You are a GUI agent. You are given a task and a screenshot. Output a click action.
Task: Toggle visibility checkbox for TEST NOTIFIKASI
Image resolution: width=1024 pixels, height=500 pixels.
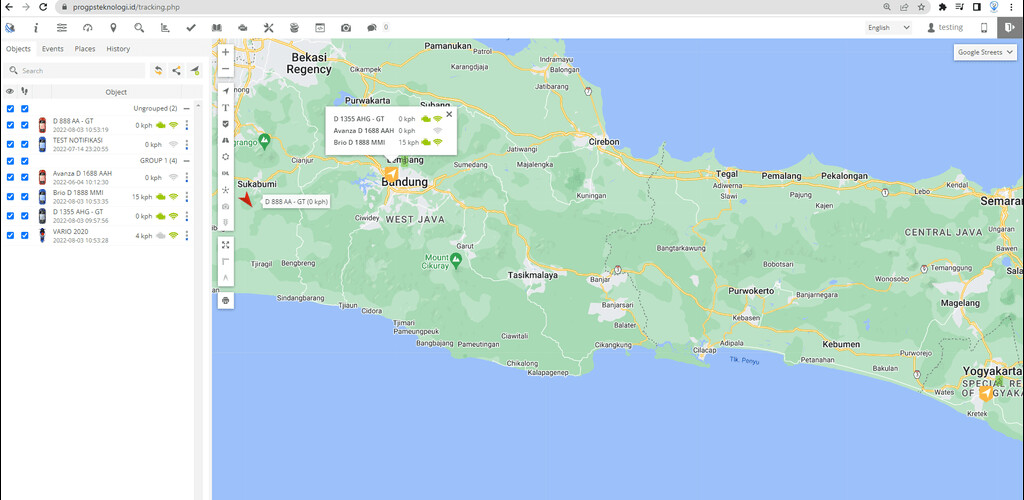pos(10,144)
